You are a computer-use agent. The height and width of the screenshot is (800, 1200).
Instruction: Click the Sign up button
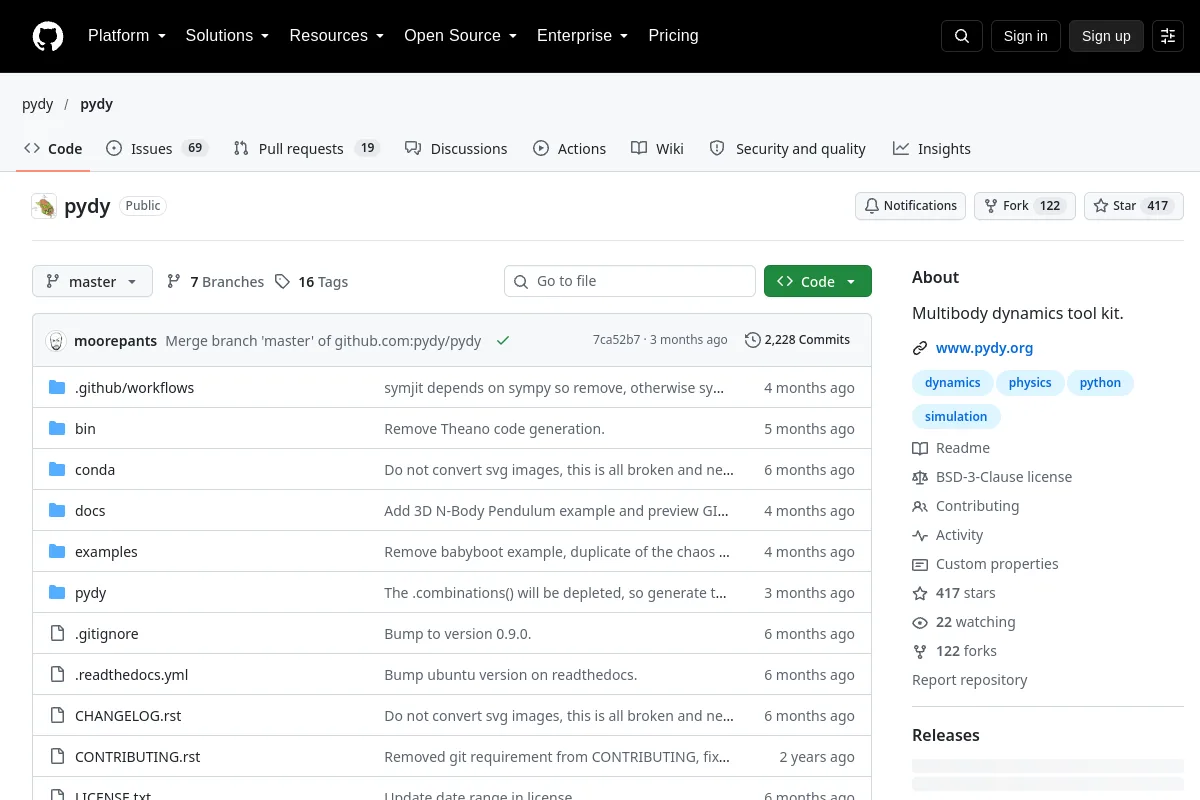click(1106, 36)
